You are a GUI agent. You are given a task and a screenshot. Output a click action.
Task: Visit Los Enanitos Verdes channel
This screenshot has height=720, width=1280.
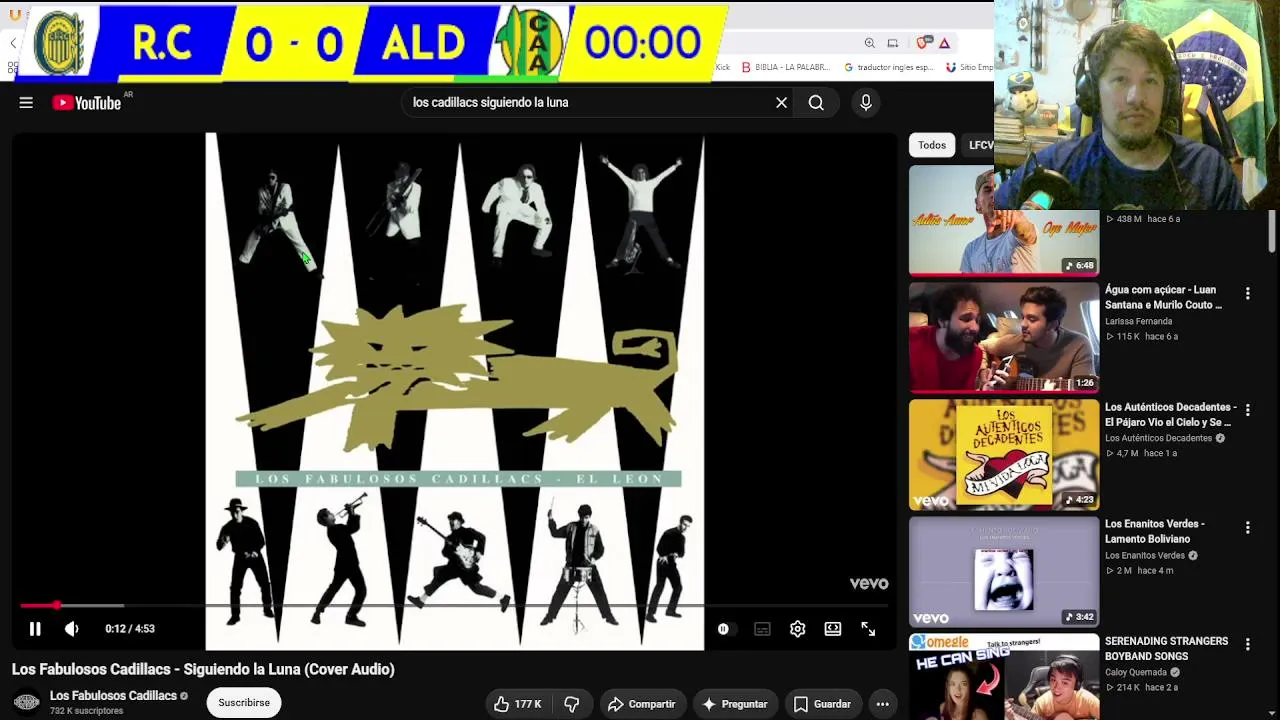(x=1145, y=555)
